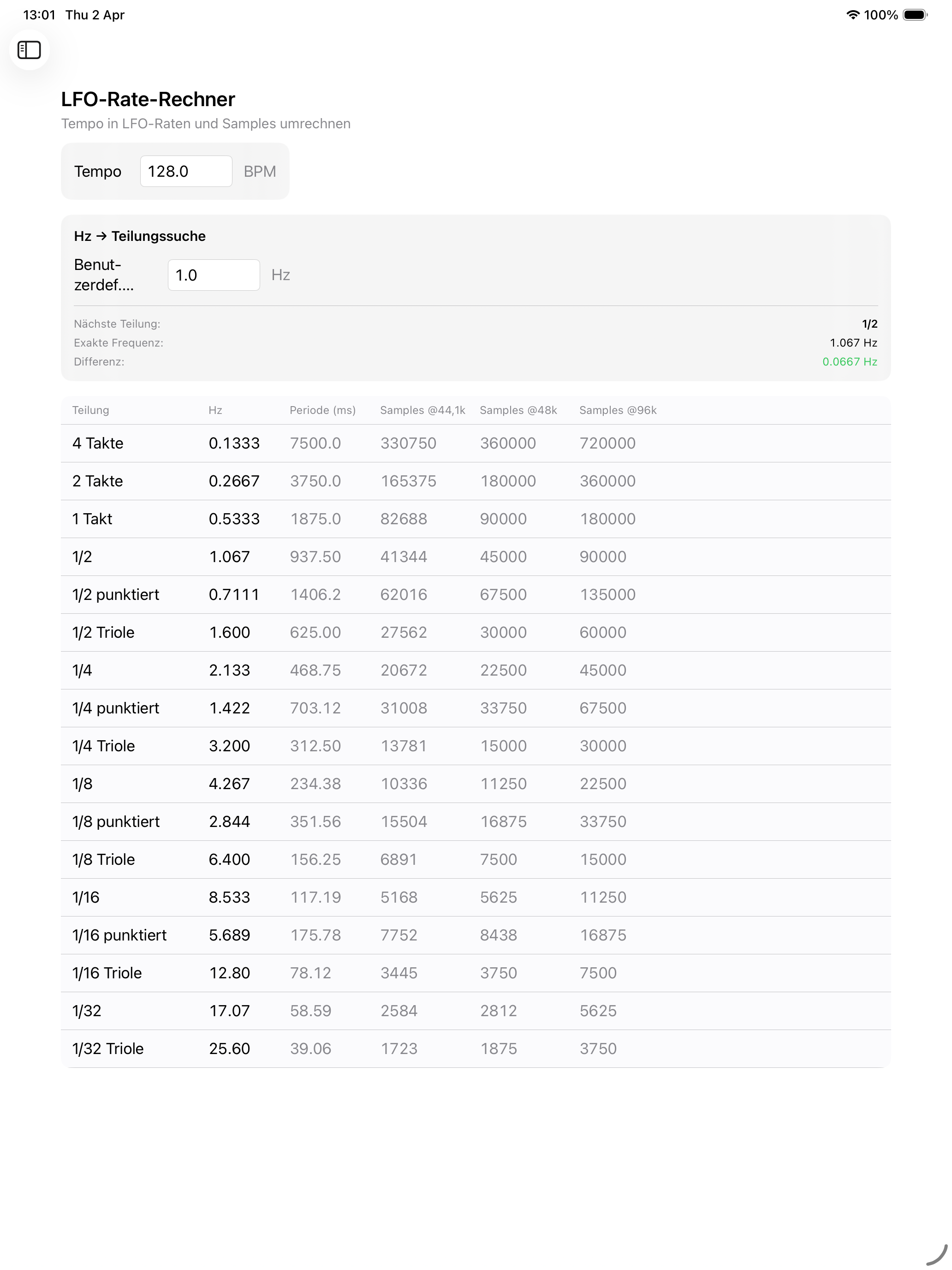Tap the battery indicator icon
952x1270 pixels.
click(915, 15)
